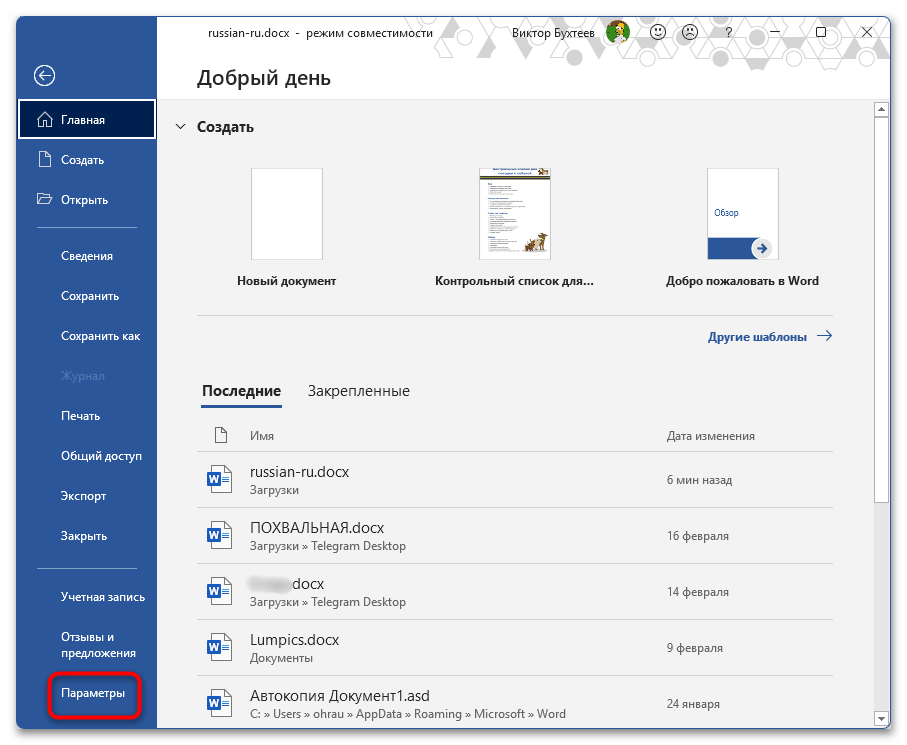Send positive feedback with the smiley face icon
Screen dimensions: 907x745
pyautogui.click(x=658, y=32)
